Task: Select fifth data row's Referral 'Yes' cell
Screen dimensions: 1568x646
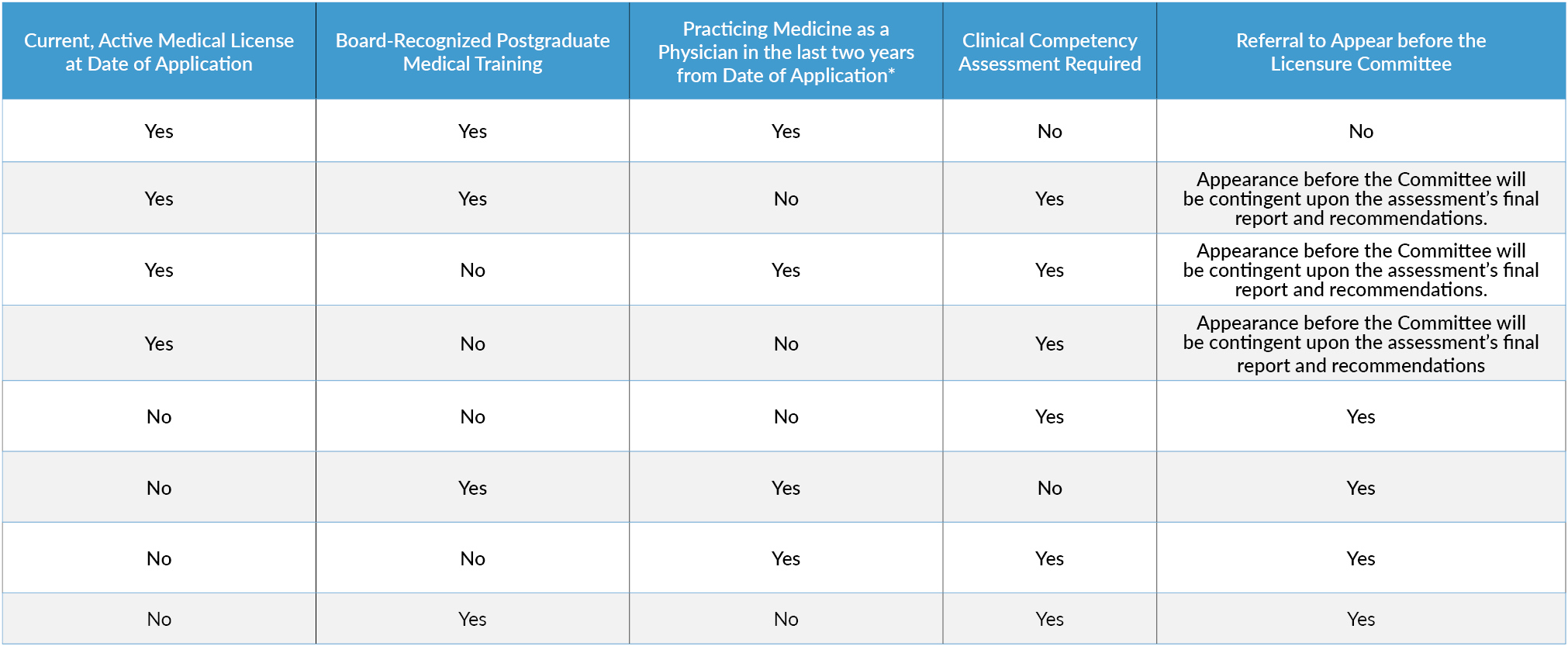Action: (1360, 416)
